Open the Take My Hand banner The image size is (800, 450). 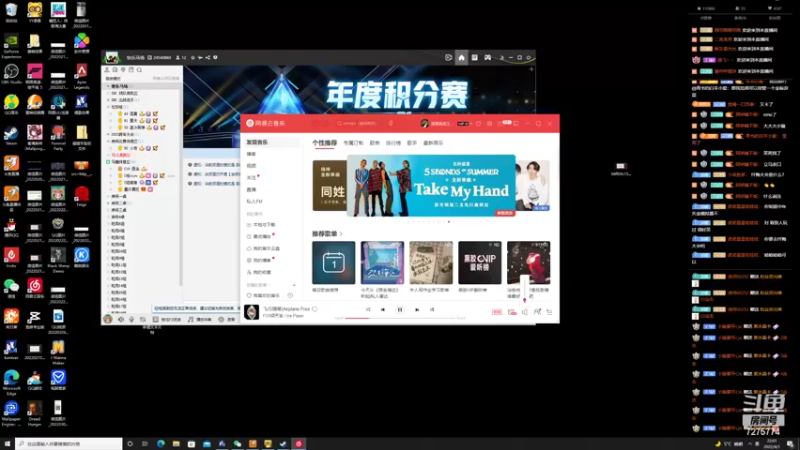(x=431, y=186)
